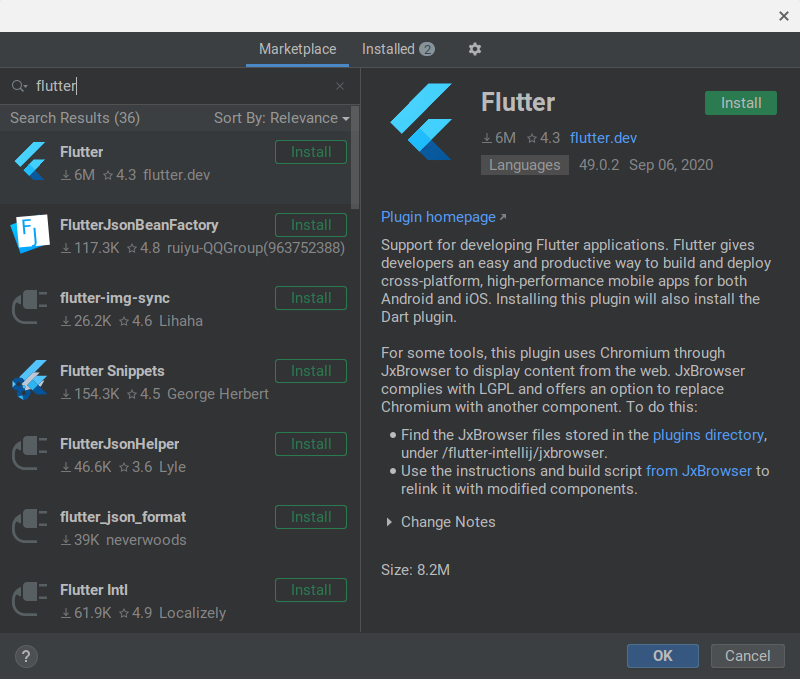Click the Sep 06, 2020 date
Screen dimensions: 800x679
coord(671,165)
